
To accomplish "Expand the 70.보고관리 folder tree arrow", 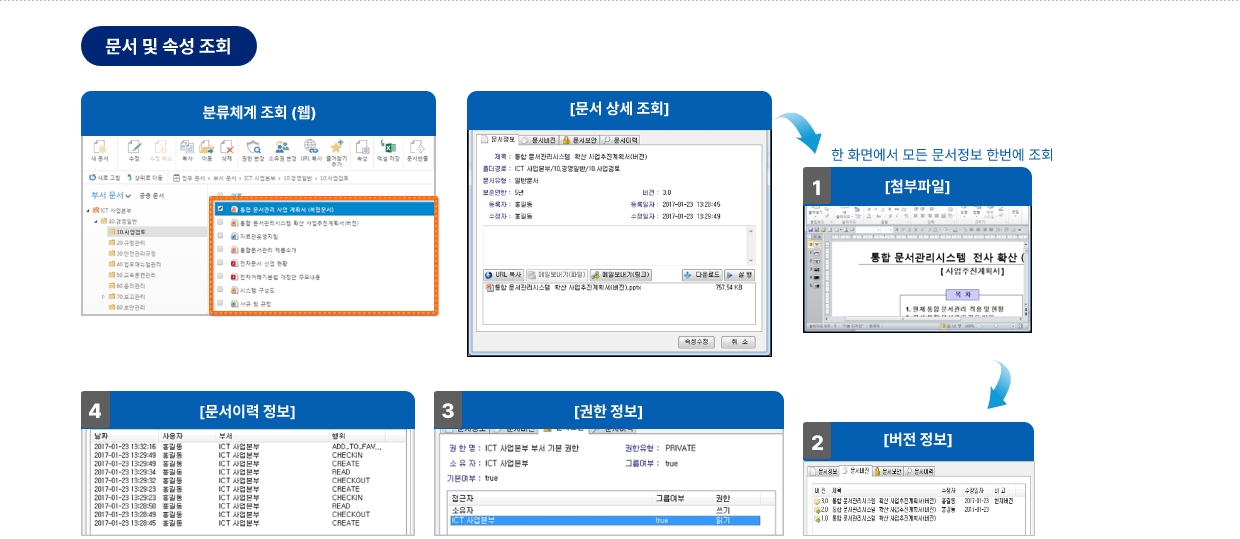I will (x=103, y=297).
